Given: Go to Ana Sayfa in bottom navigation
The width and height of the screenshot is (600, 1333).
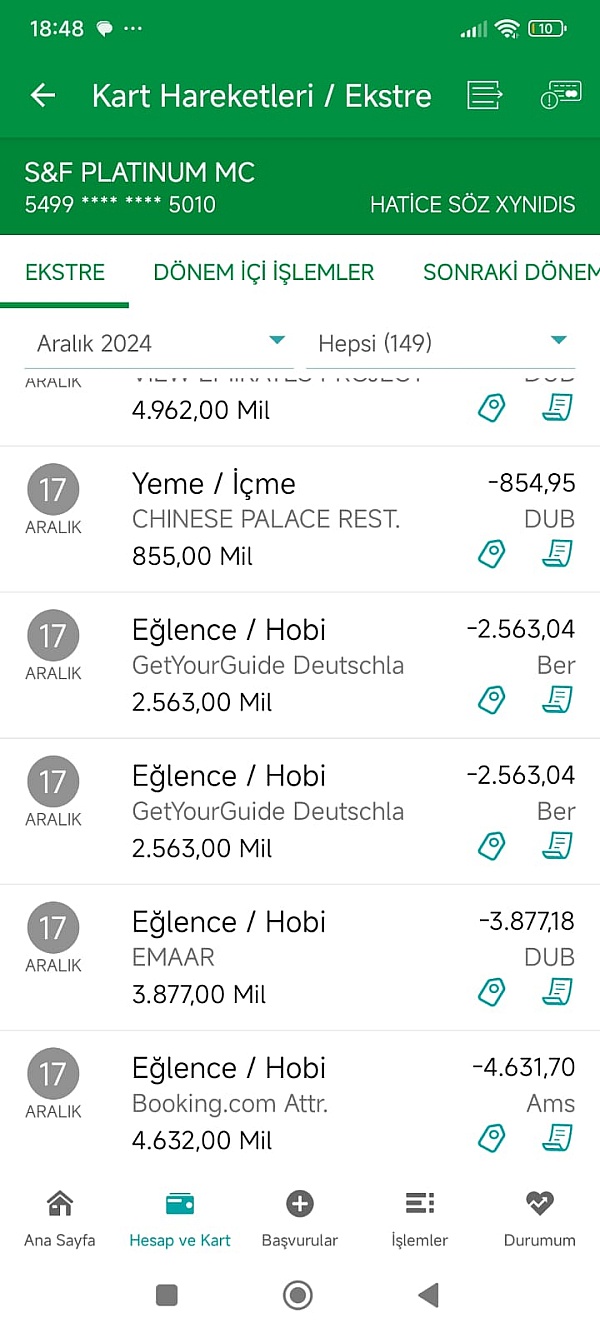Looking at the screenshot, I should (x=60, y=1218).
